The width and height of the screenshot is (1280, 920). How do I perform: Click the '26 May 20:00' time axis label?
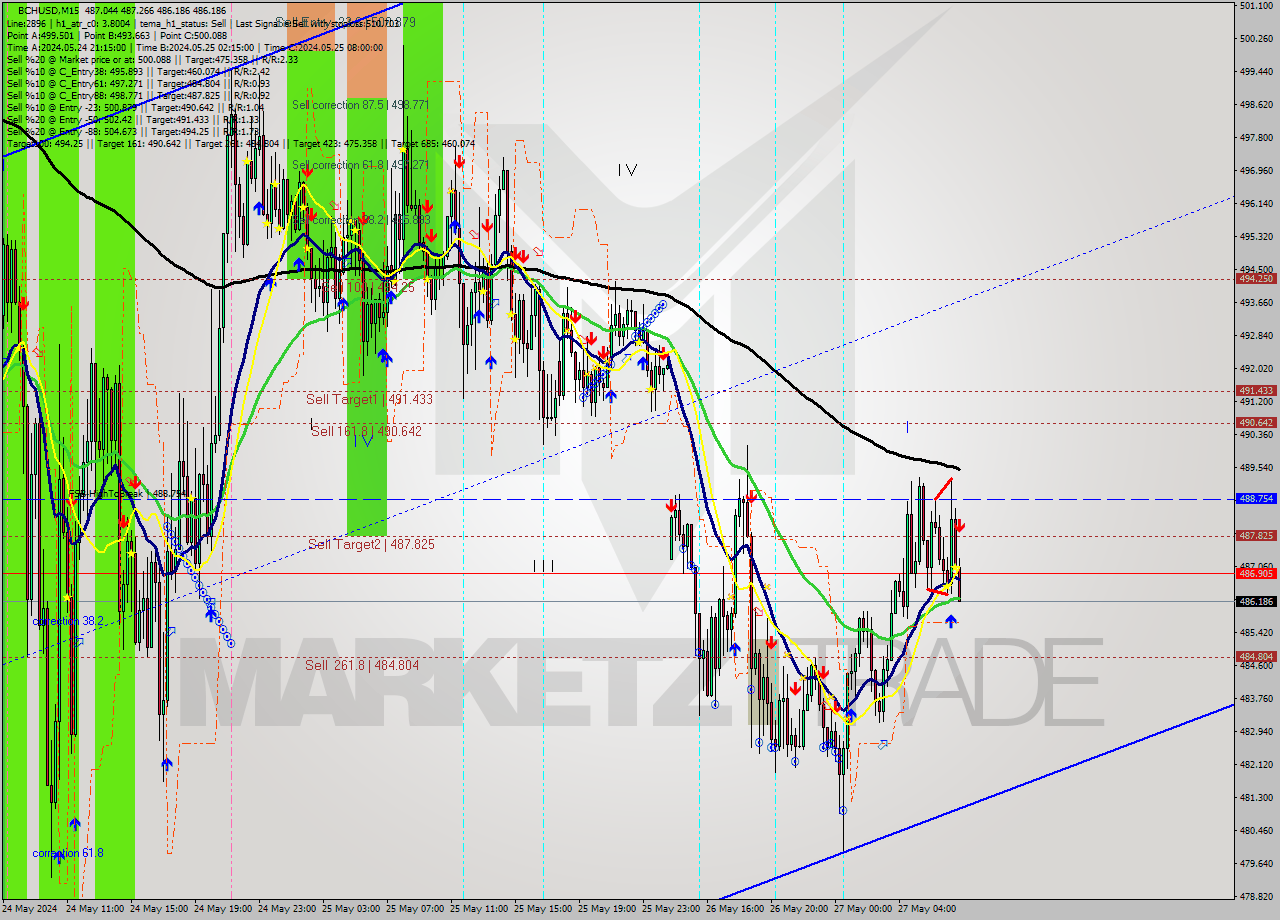click(x=801, y=909)
